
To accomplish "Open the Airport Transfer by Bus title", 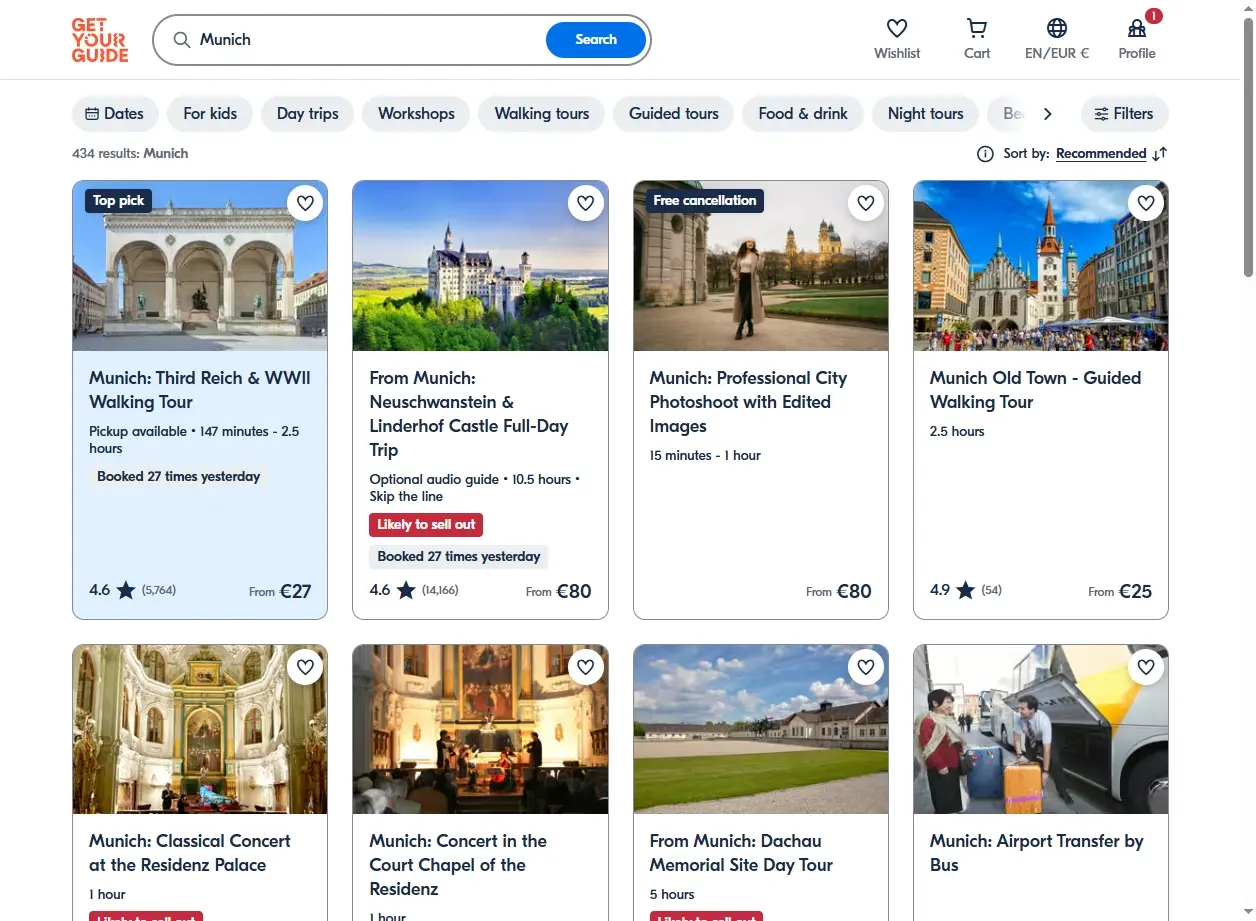I will pyautogui.click(x=1036, y=853).
